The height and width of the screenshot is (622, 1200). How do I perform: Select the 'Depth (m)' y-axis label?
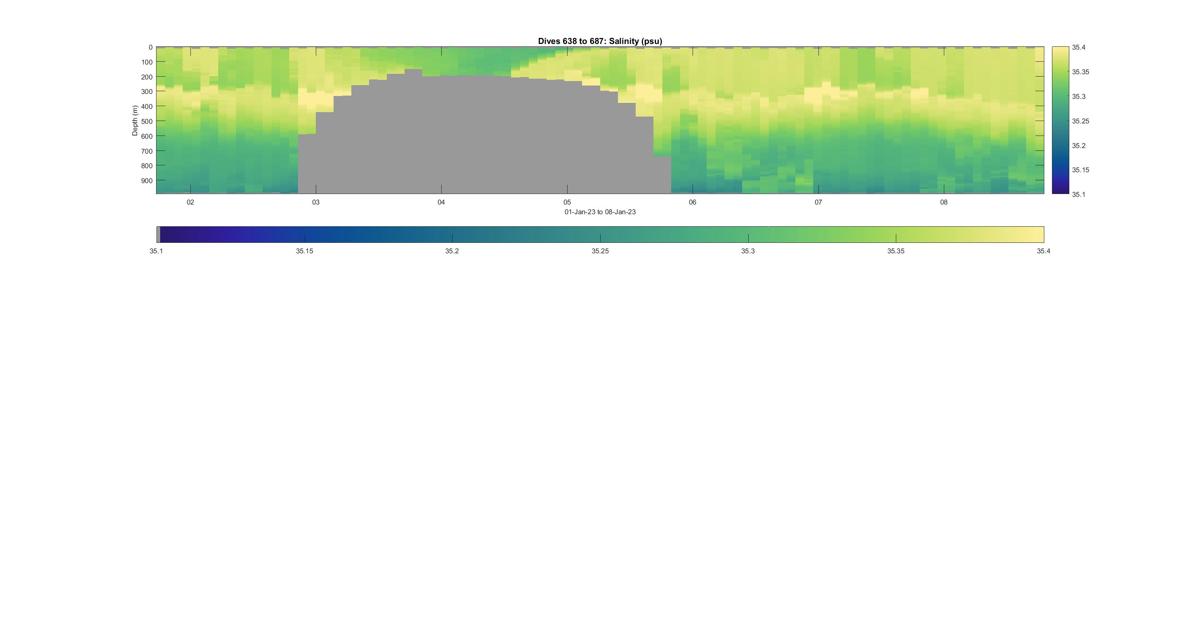pos(134,120)
